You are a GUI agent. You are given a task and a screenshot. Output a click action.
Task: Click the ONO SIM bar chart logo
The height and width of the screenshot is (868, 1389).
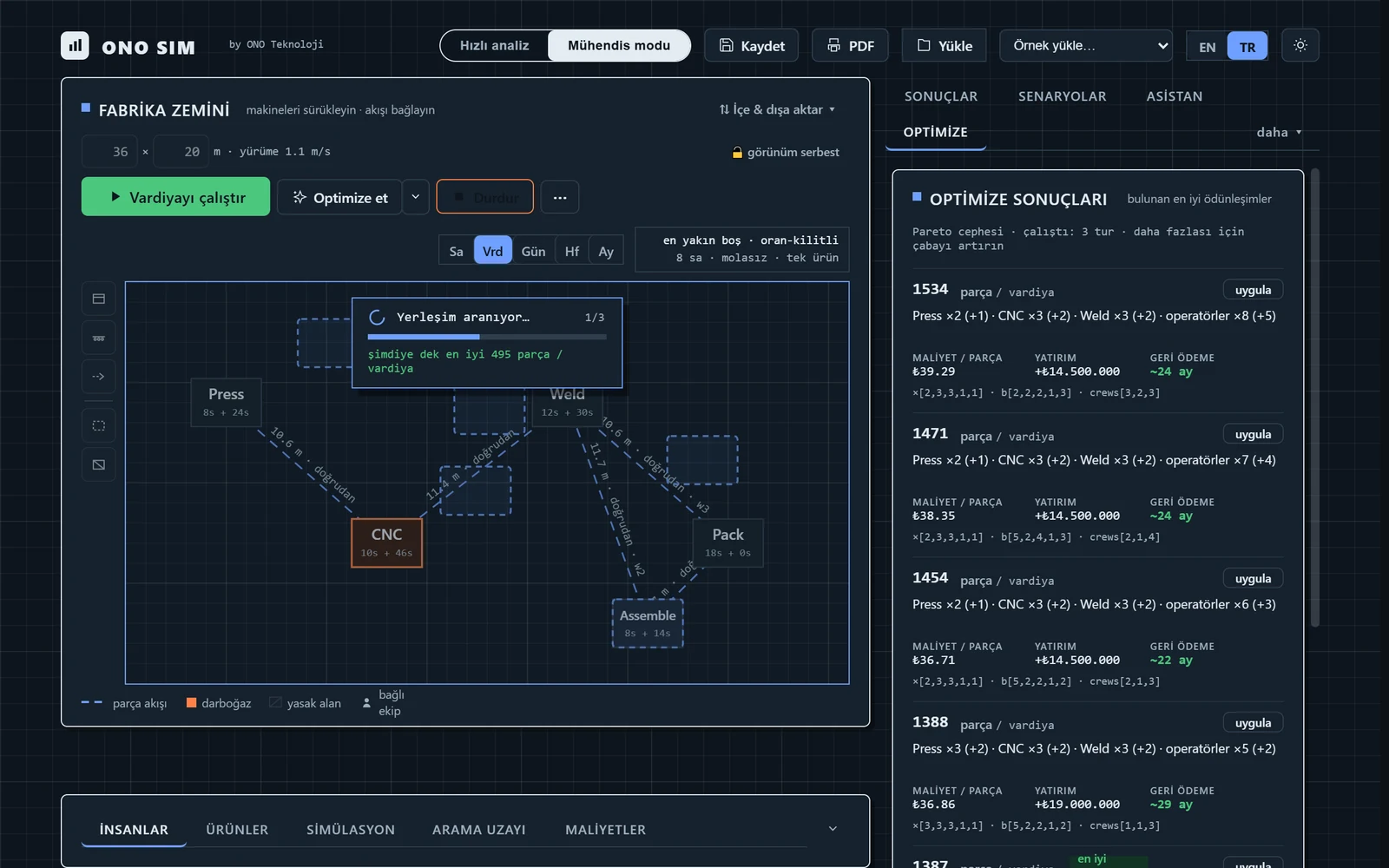point(75,45)
